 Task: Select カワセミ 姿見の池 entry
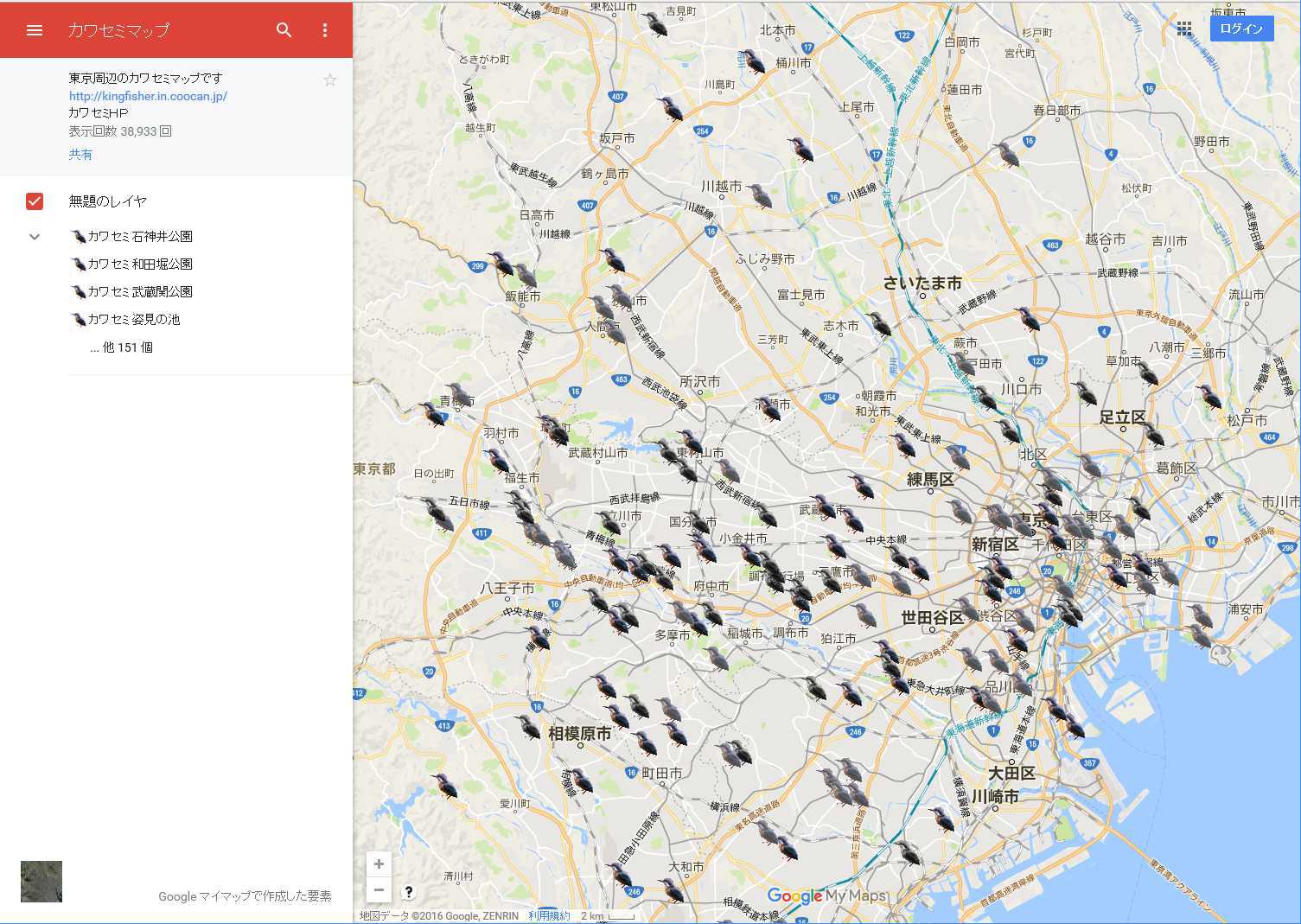[133, 320]
